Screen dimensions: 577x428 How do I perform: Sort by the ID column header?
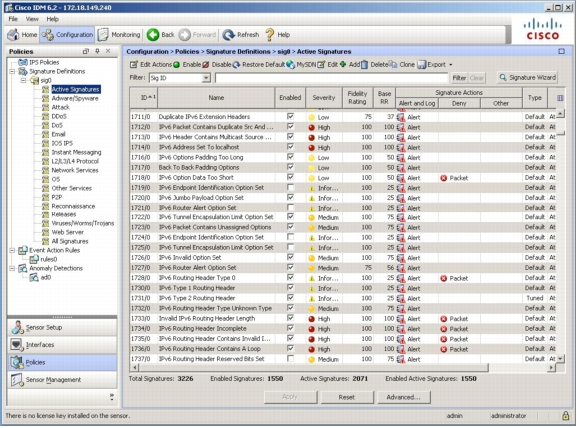144,98
